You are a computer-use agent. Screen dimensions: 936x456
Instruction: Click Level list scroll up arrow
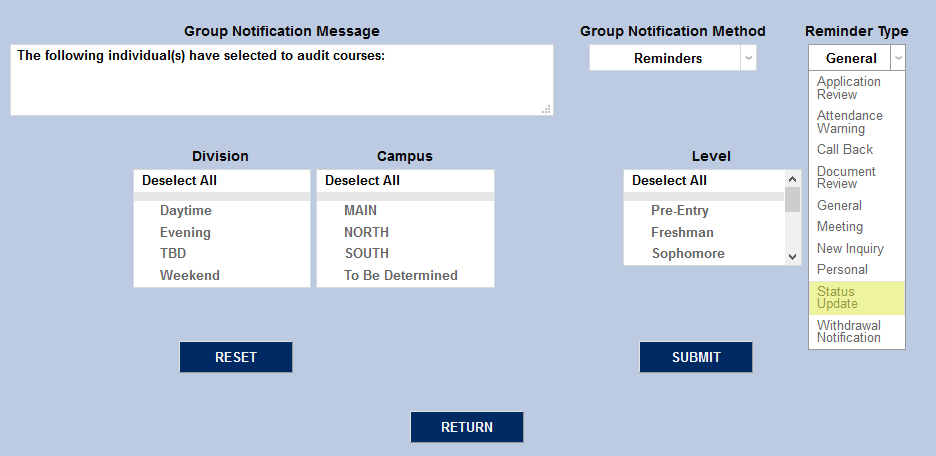click(x=793, y=179)
